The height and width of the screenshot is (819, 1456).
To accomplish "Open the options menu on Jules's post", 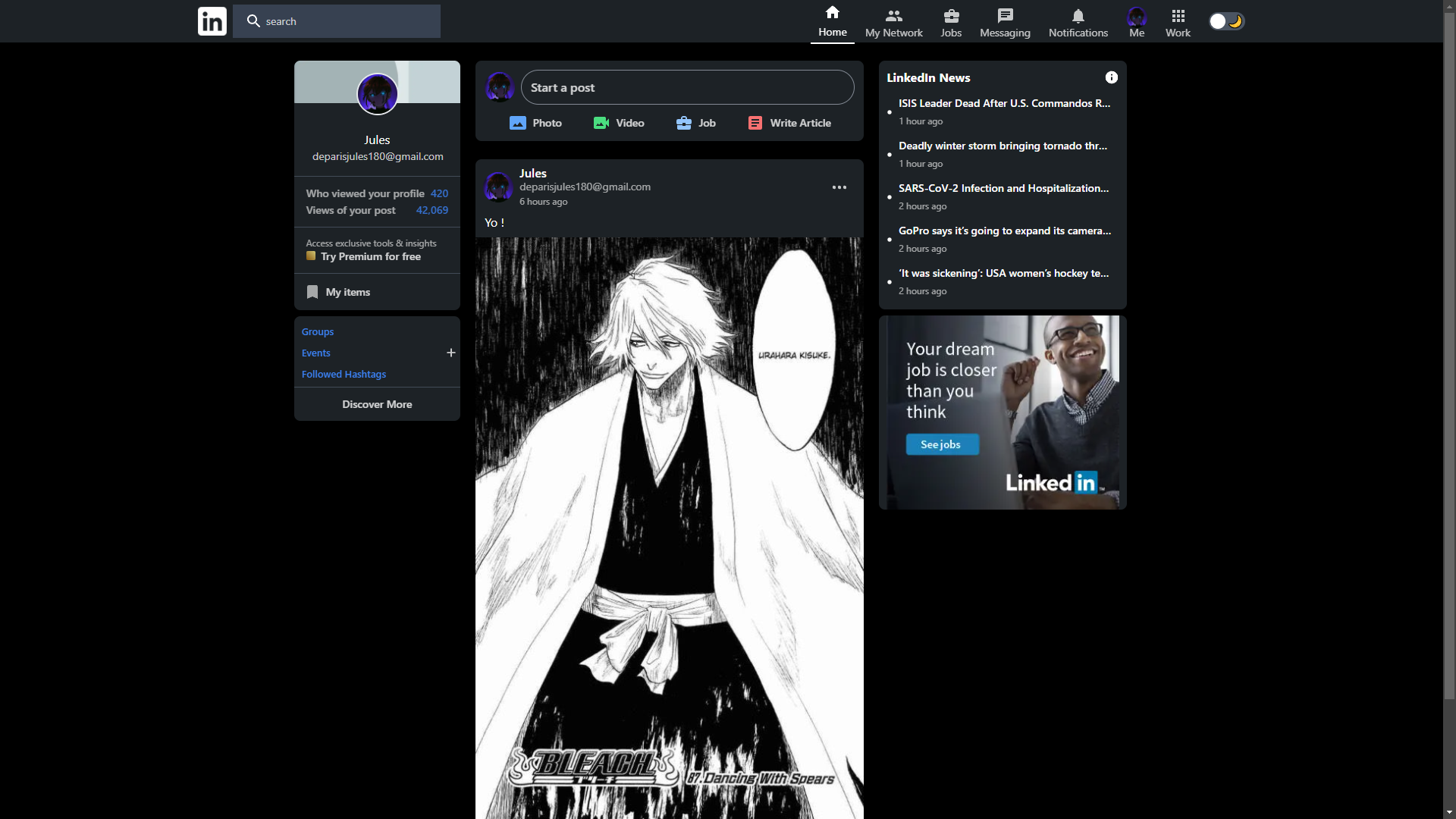I will pos(839,187).
